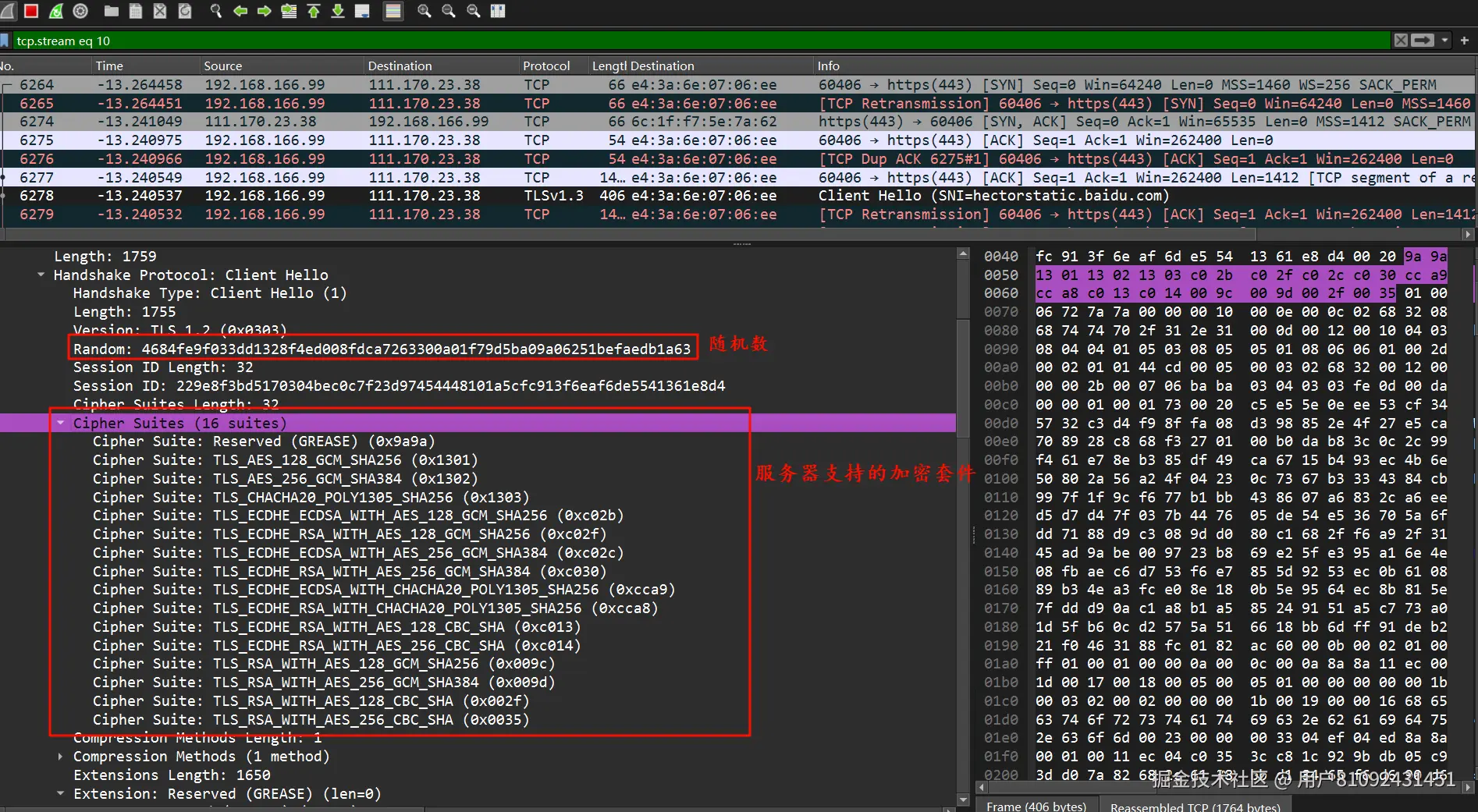Collapse the Handshake Protocol: Client Hello node
1478x812 pixels.
(x=41, y=275)
